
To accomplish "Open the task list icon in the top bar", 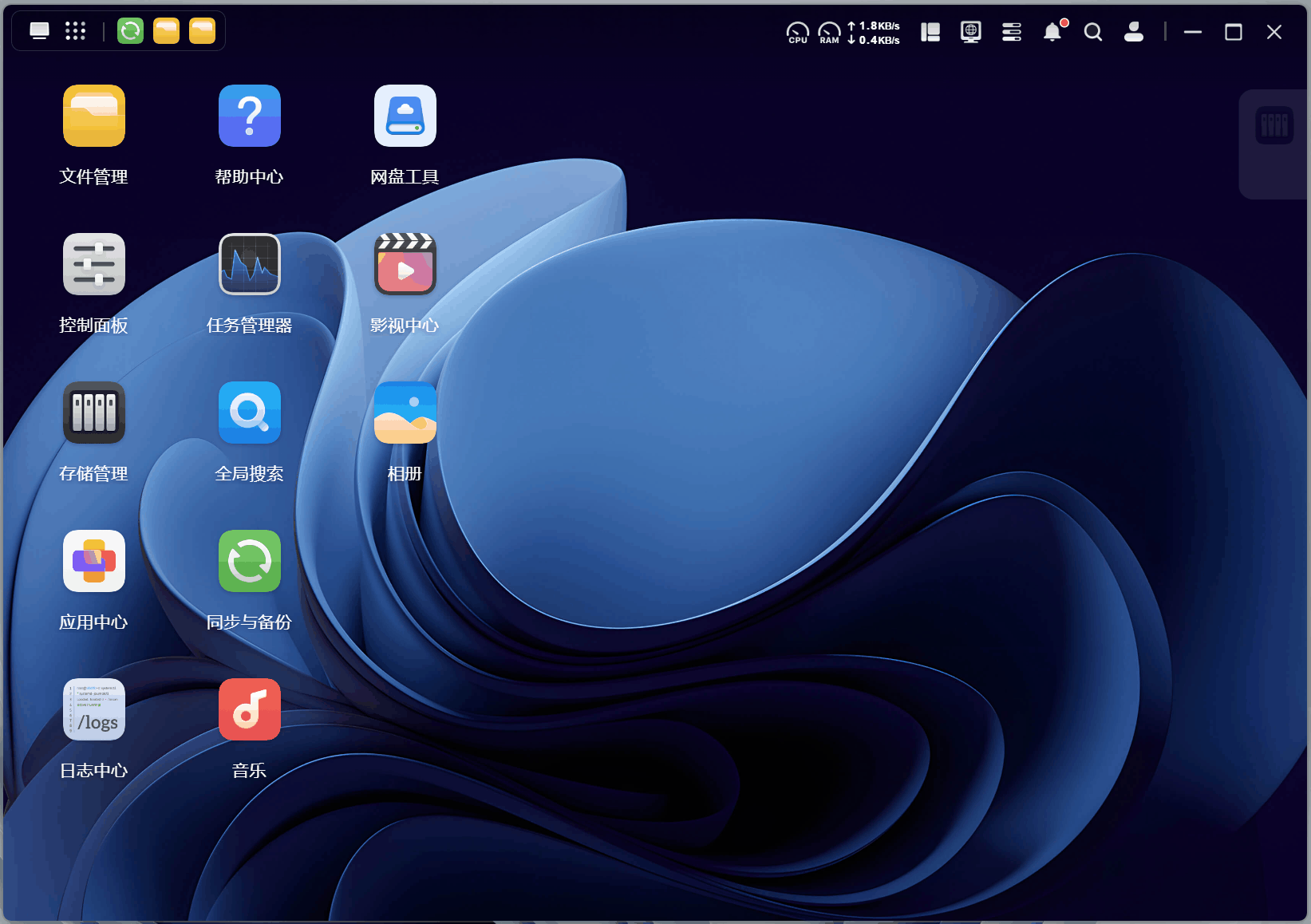I will pyautogui.click(x=1012, y=32).
